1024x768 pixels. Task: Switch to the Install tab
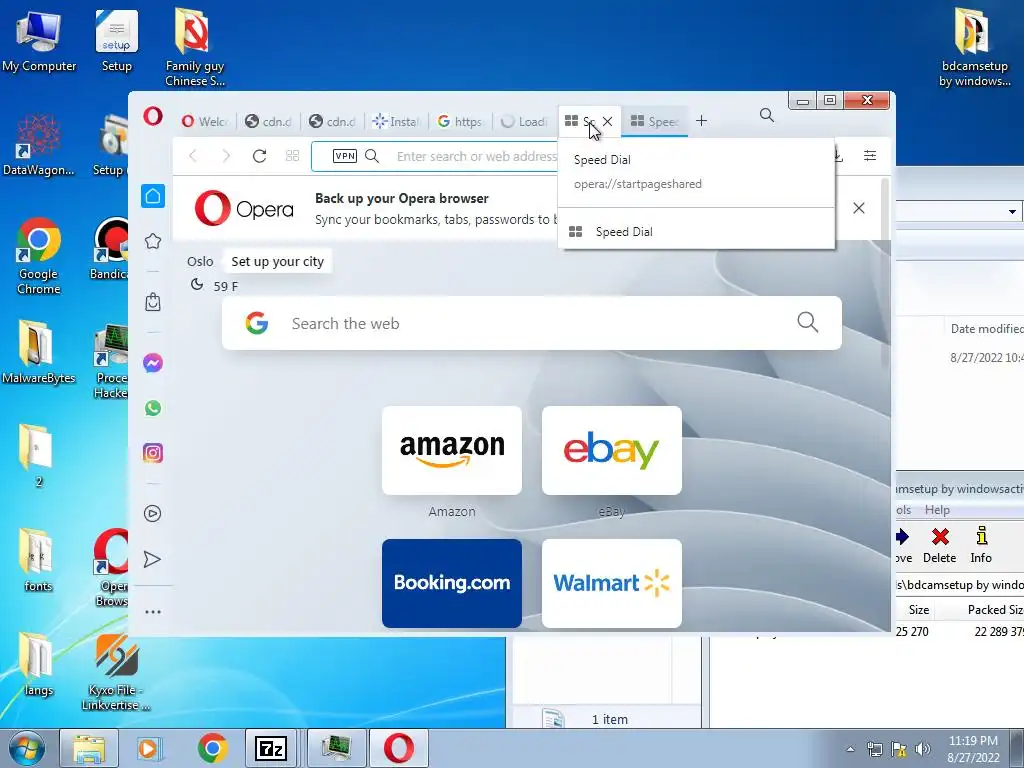[x=396, y=121]
